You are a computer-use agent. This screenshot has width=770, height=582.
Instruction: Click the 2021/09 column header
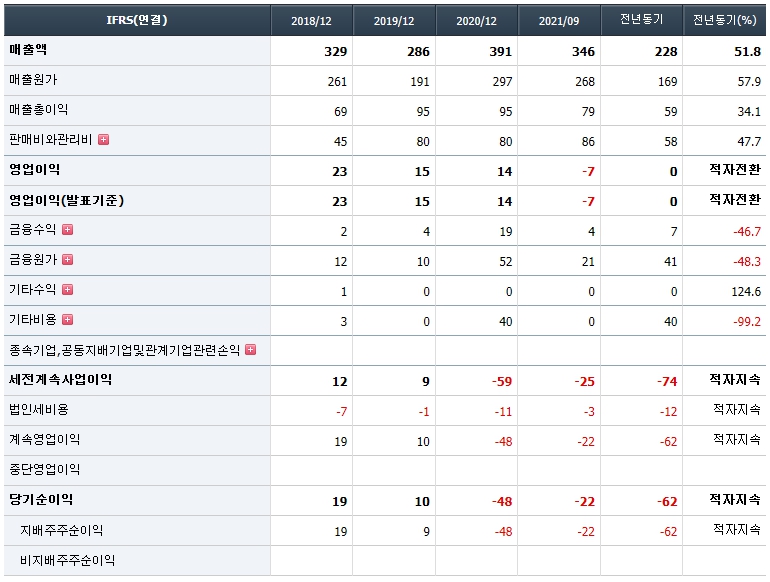coord(559,21)
